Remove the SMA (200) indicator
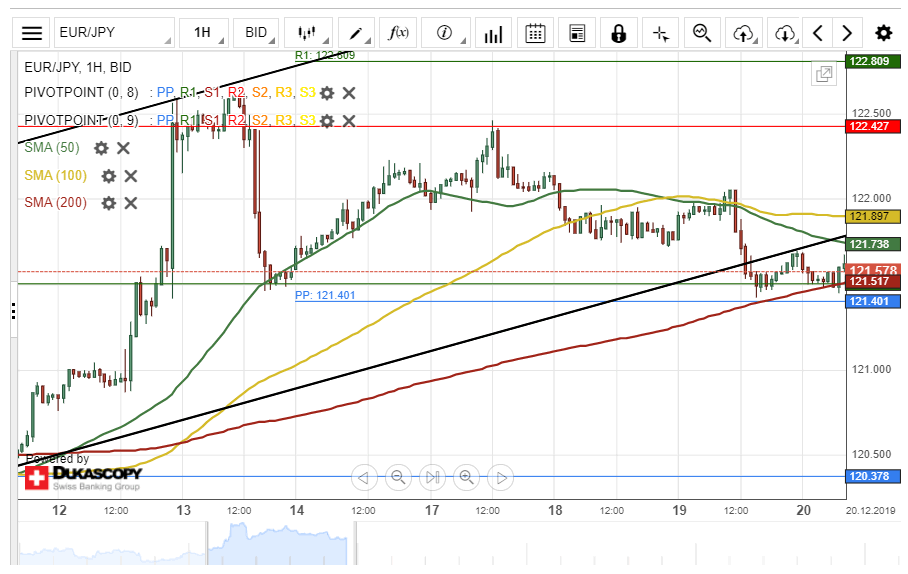This screenshot has height=574, width=908. [x=130, y=203]
